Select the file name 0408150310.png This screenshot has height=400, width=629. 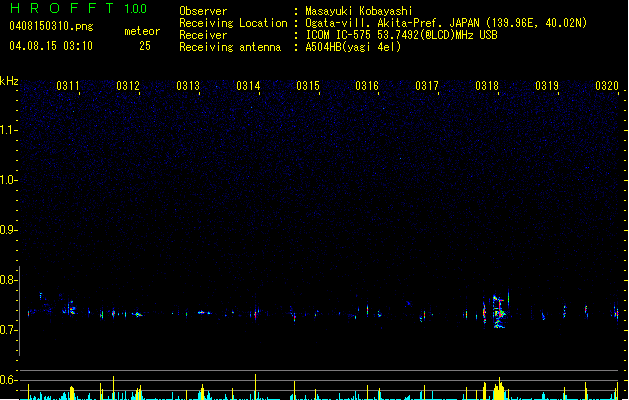click(x=51, y=26)
